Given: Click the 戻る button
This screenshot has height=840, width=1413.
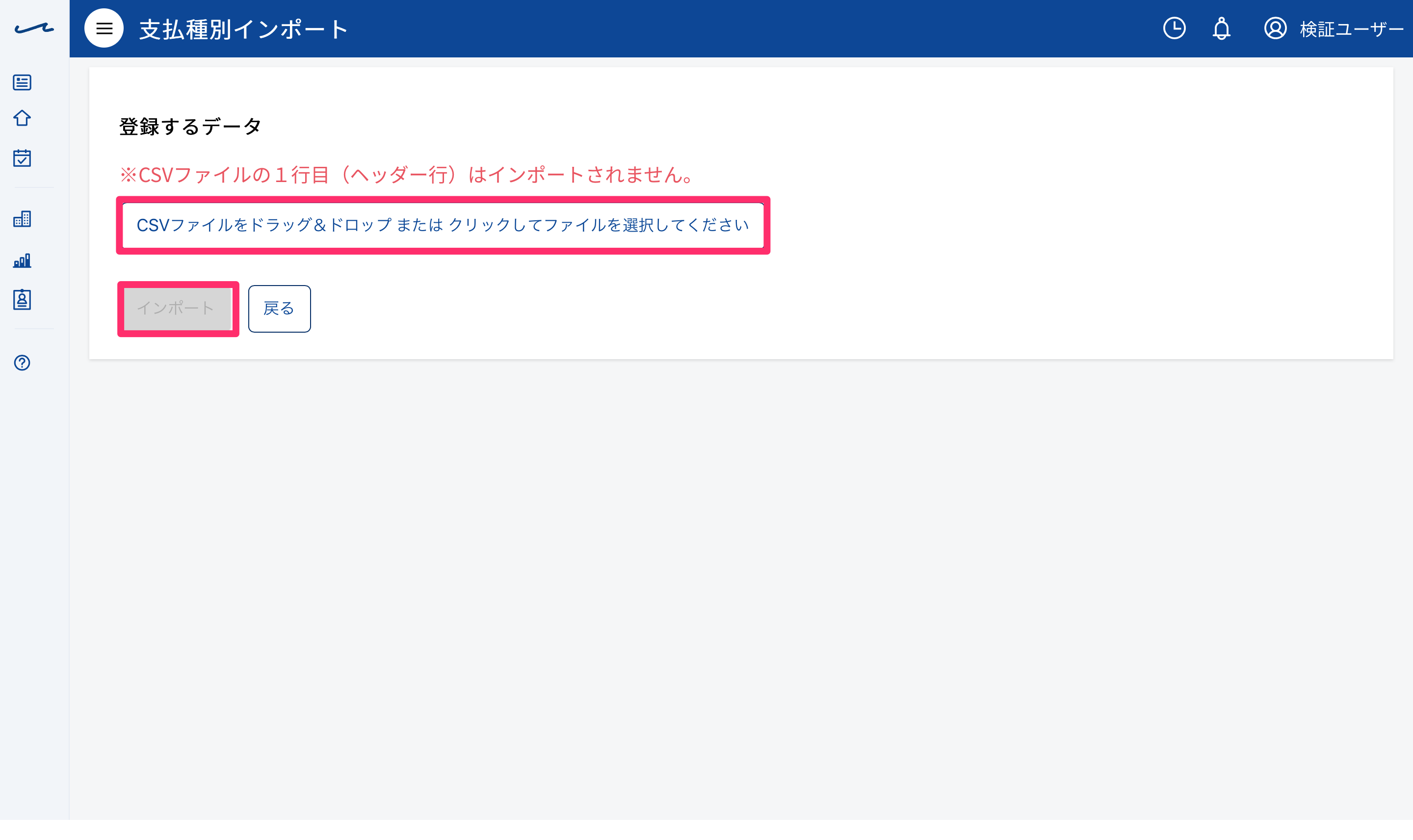Looking at the screenshot, I should point(280,309).
